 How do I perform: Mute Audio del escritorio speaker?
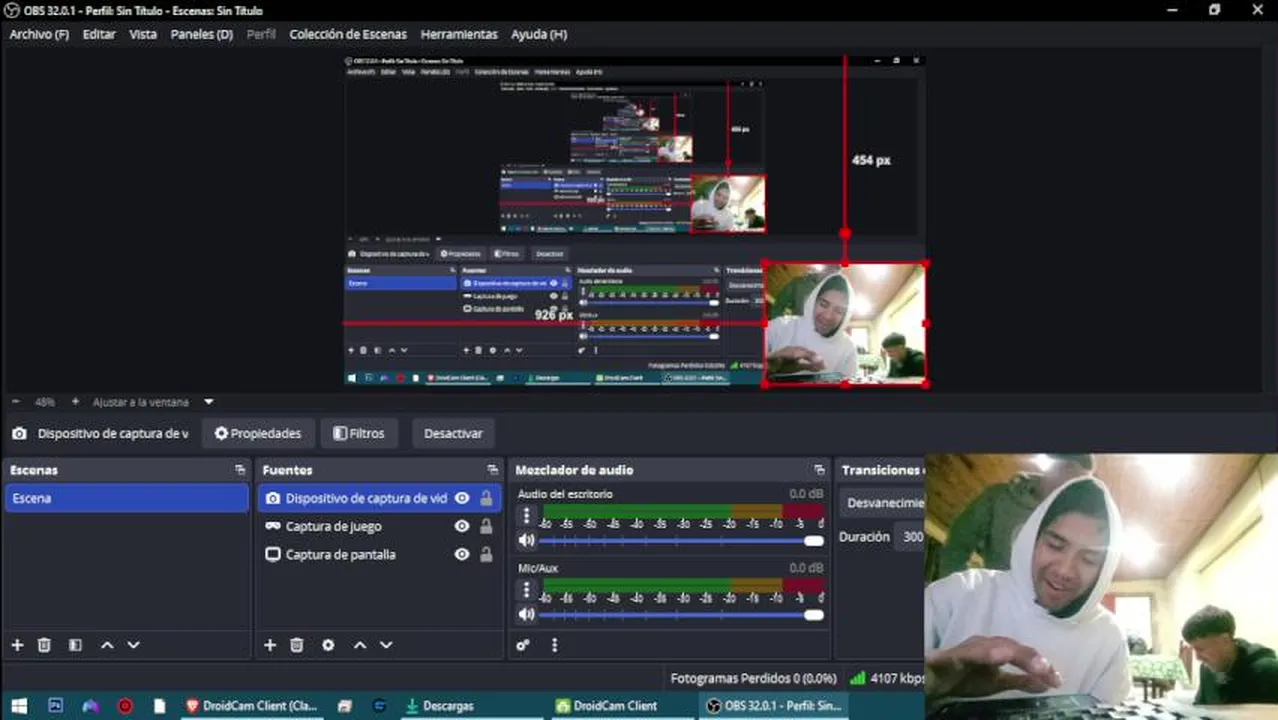[527, 541]
